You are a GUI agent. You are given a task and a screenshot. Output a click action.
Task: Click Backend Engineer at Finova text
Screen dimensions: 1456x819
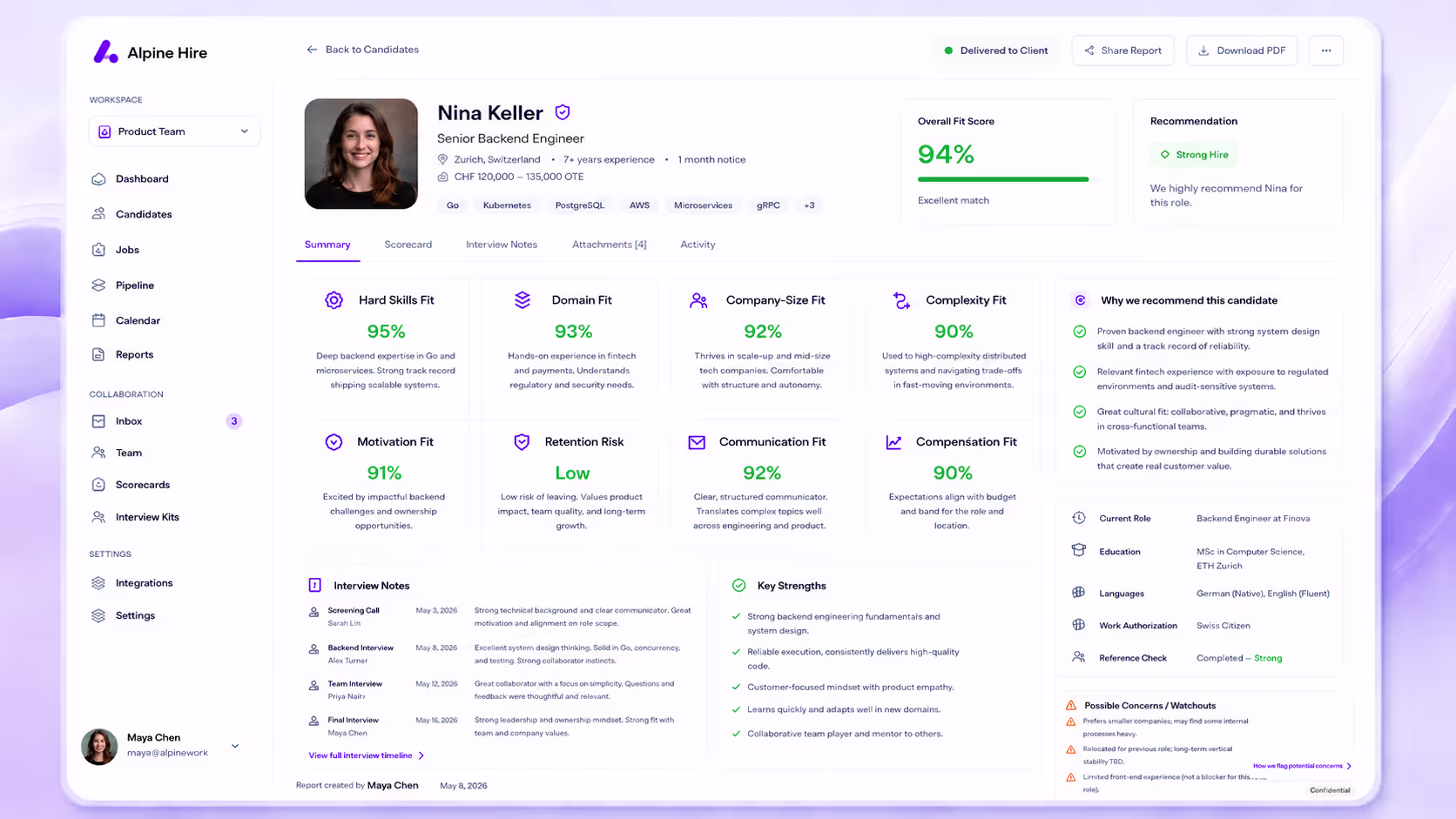coord(1253,519)
